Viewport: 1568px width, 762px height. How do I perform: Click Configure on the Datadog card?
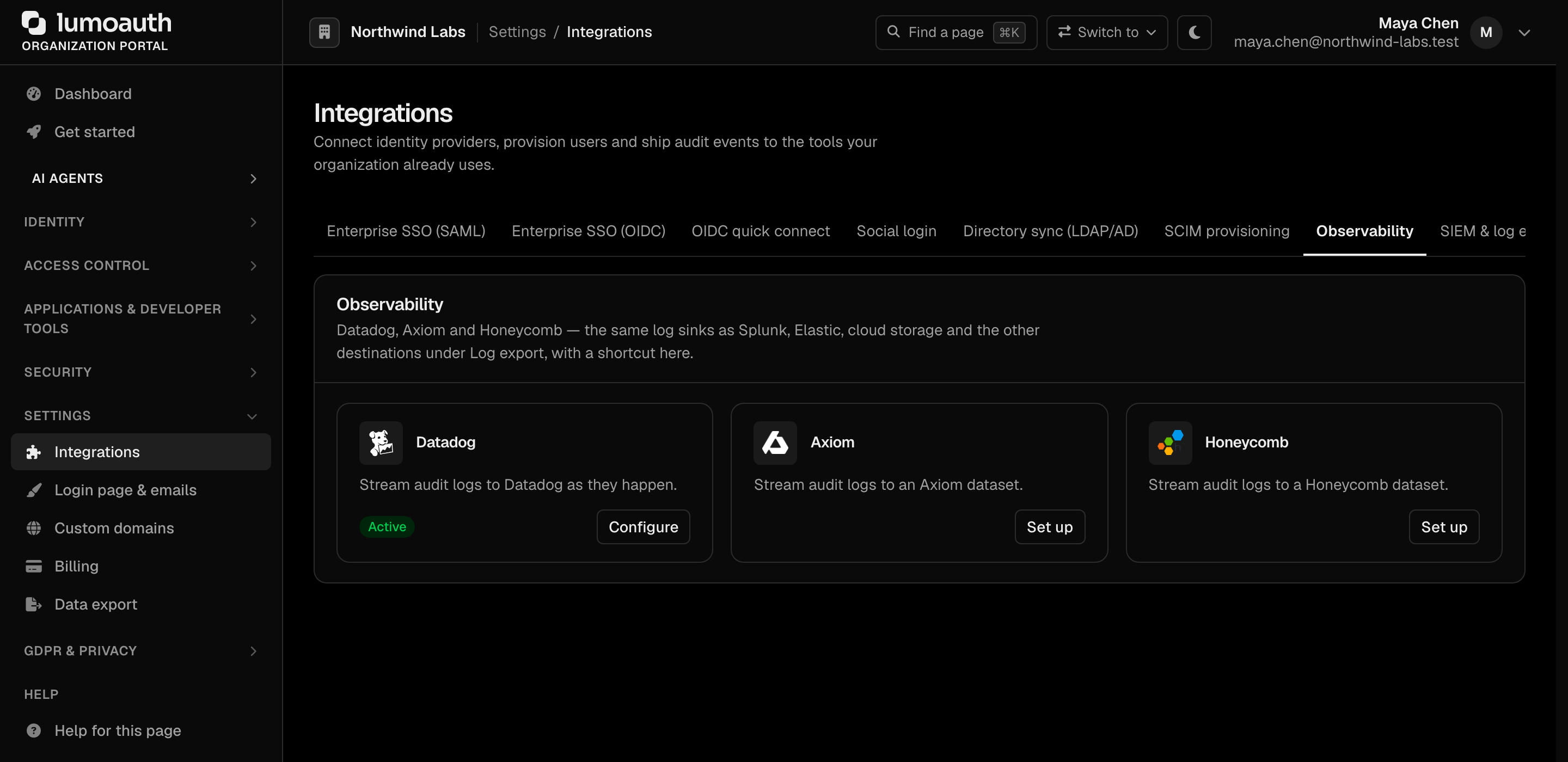[644, 527]
